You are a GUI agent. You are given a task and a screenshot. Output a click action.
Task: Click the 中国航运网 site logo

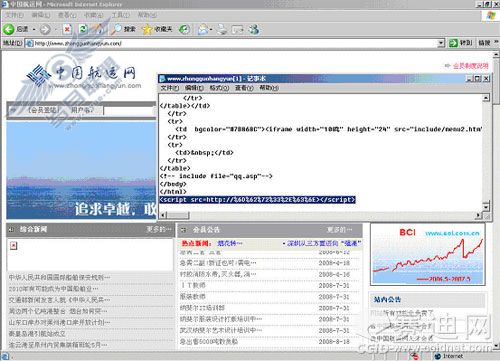(83, 76)
